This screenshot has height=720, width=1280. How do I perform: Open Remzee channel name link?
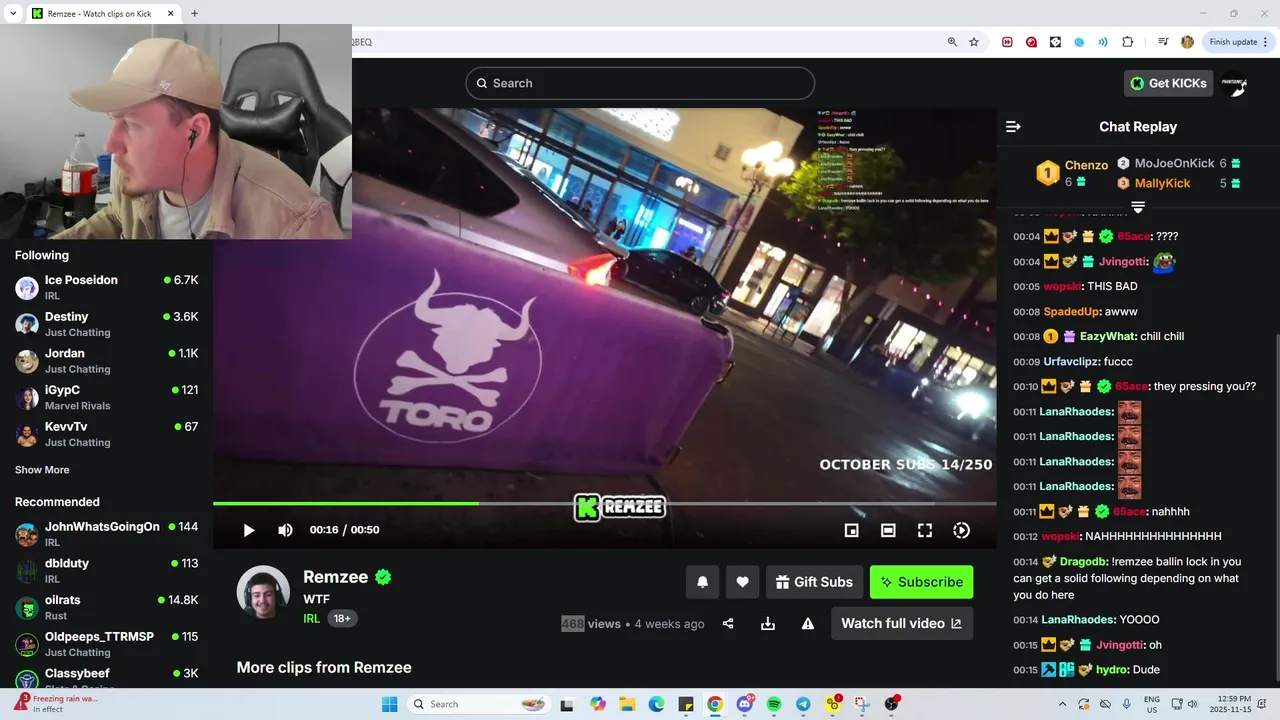(x=337, y=577)
